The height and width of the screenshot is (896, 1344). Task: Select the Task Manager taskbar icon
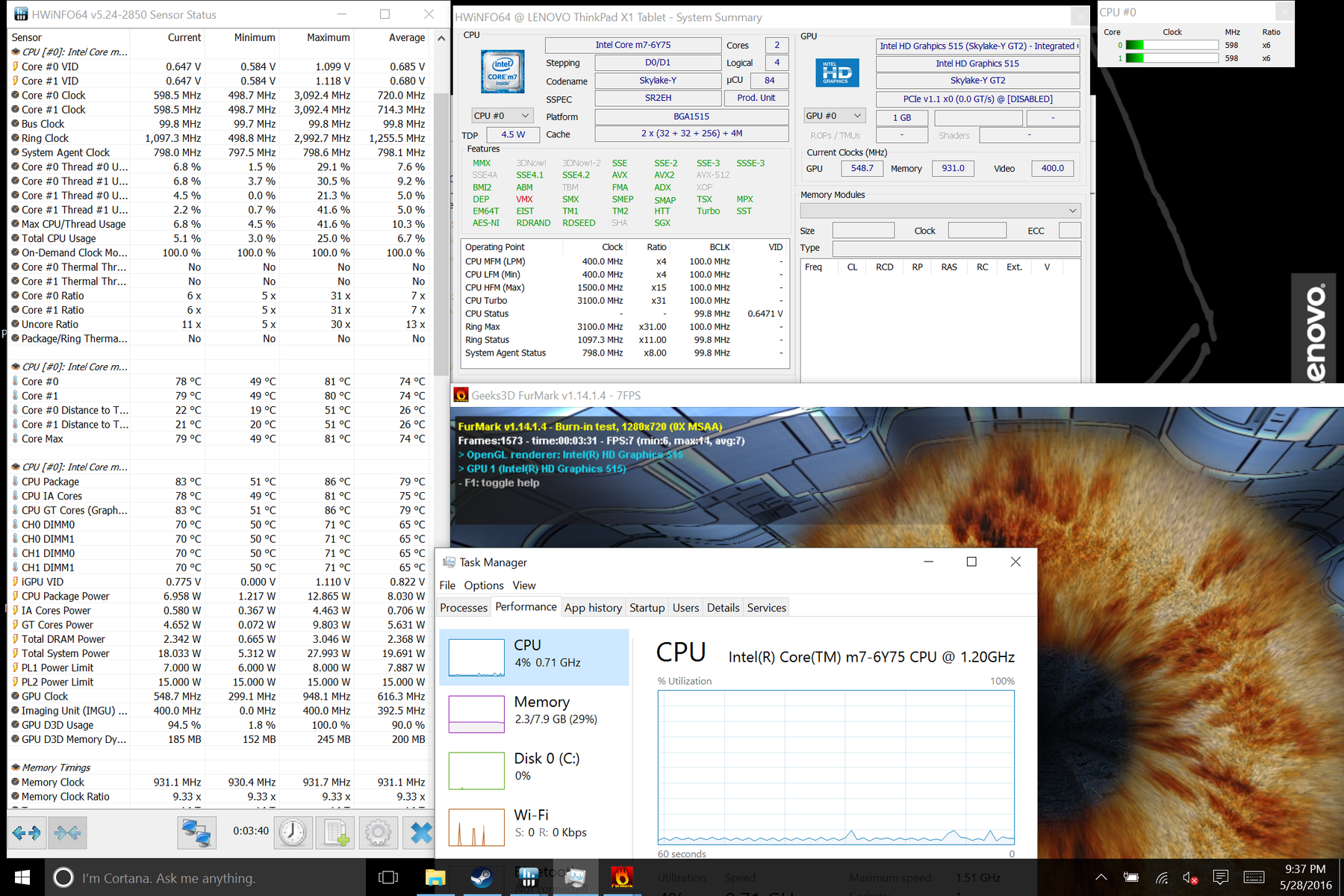coord(575,877)
